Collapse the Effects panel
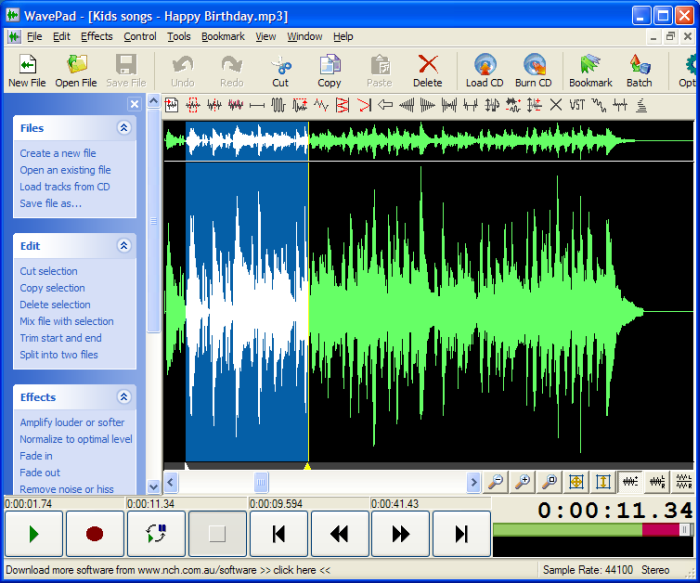Viewport: 700px width, 583px height. [124, 397]
